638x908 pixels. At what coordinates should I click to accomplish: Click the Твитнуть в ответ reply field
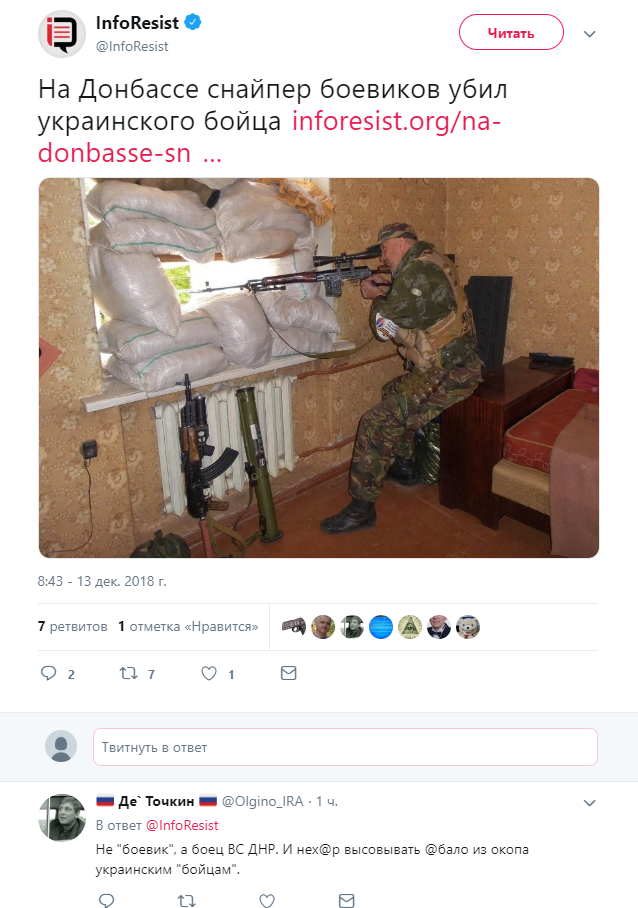pos(345,747)
